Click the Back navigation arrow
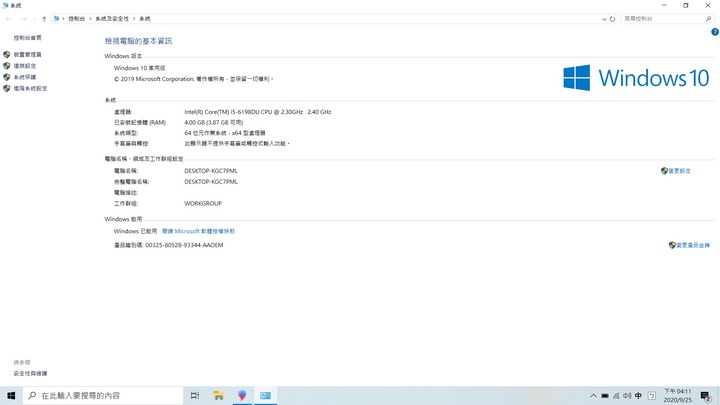The height and width of the screenshot is (405, 720). (x=9, y=19)
